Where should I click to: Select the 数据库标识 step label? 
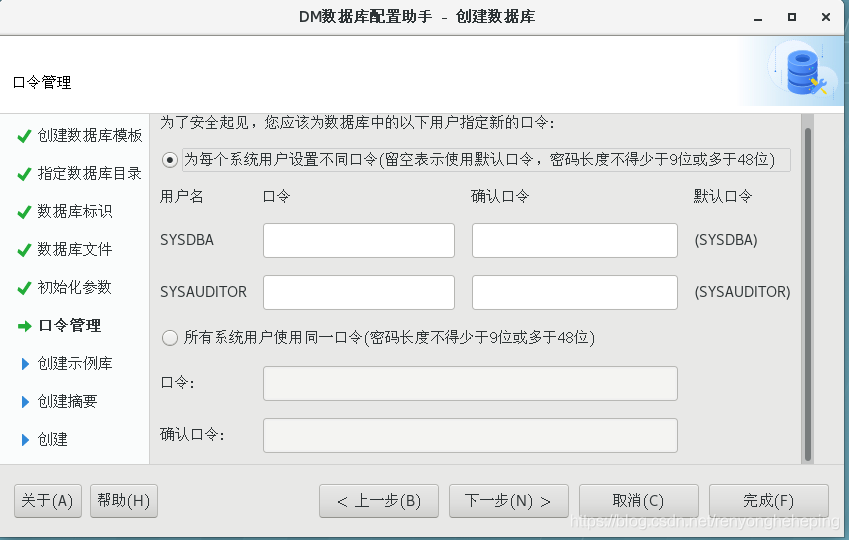coord(75,211)
